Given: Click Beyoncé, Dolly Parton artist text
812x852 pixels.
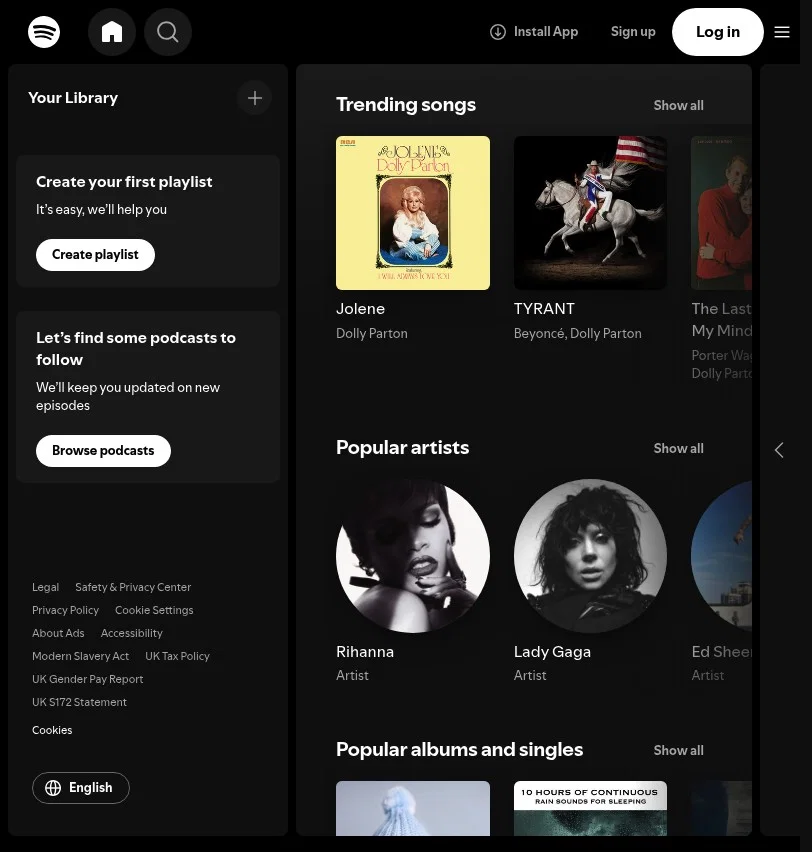Looking at the screenshot, I should (578, 333).
